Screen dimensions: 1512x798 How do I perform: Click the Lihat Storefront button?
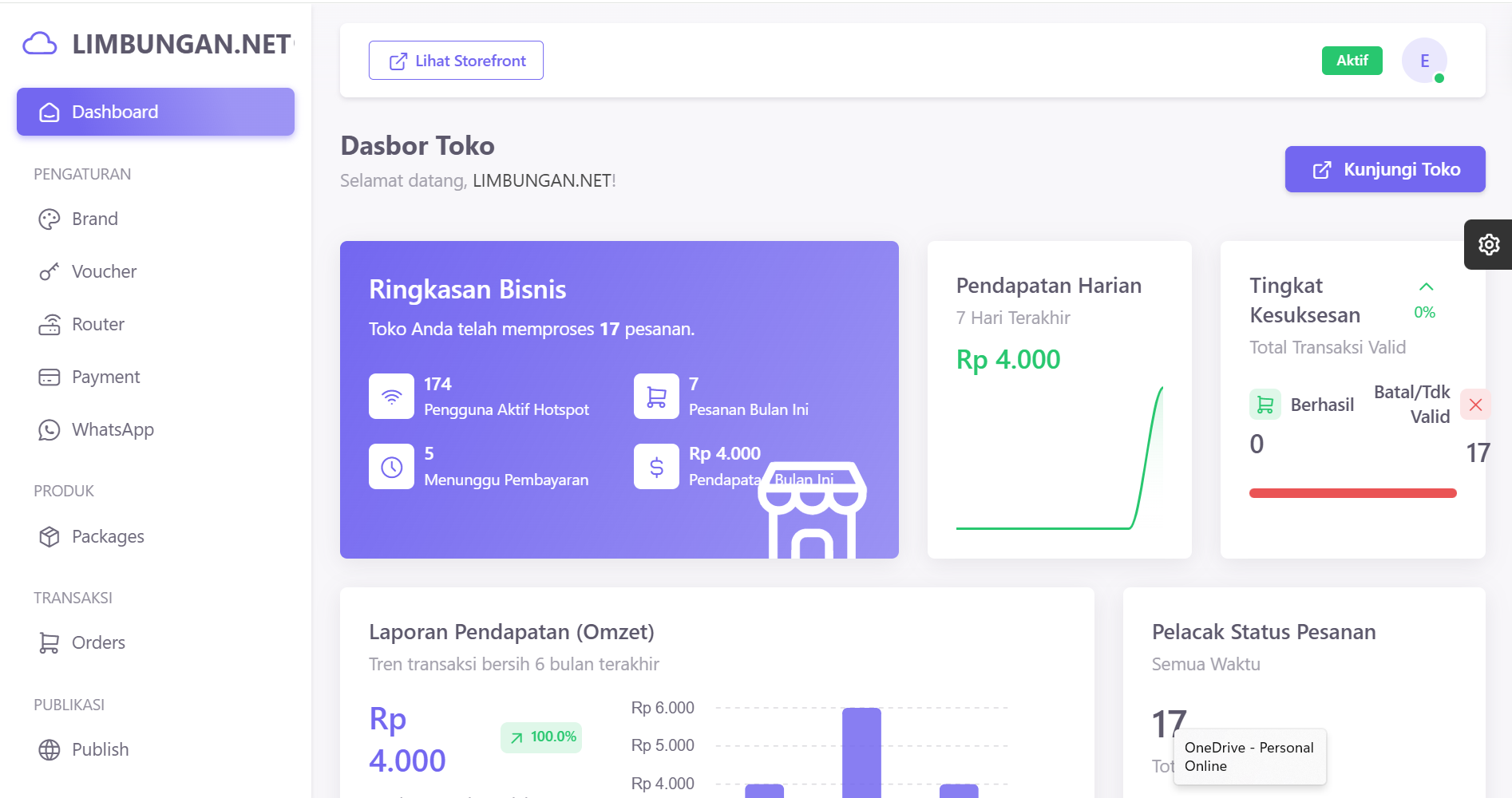[x=456, y=60]
